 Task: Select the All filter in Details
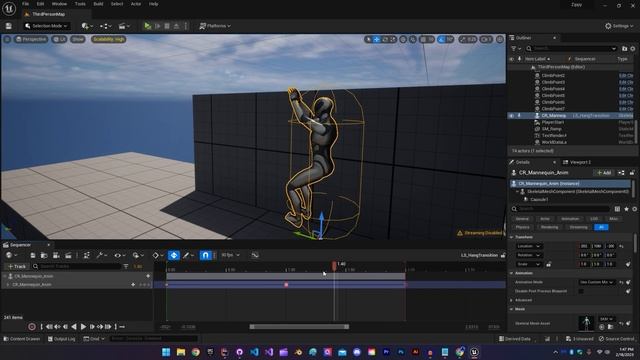601,227
